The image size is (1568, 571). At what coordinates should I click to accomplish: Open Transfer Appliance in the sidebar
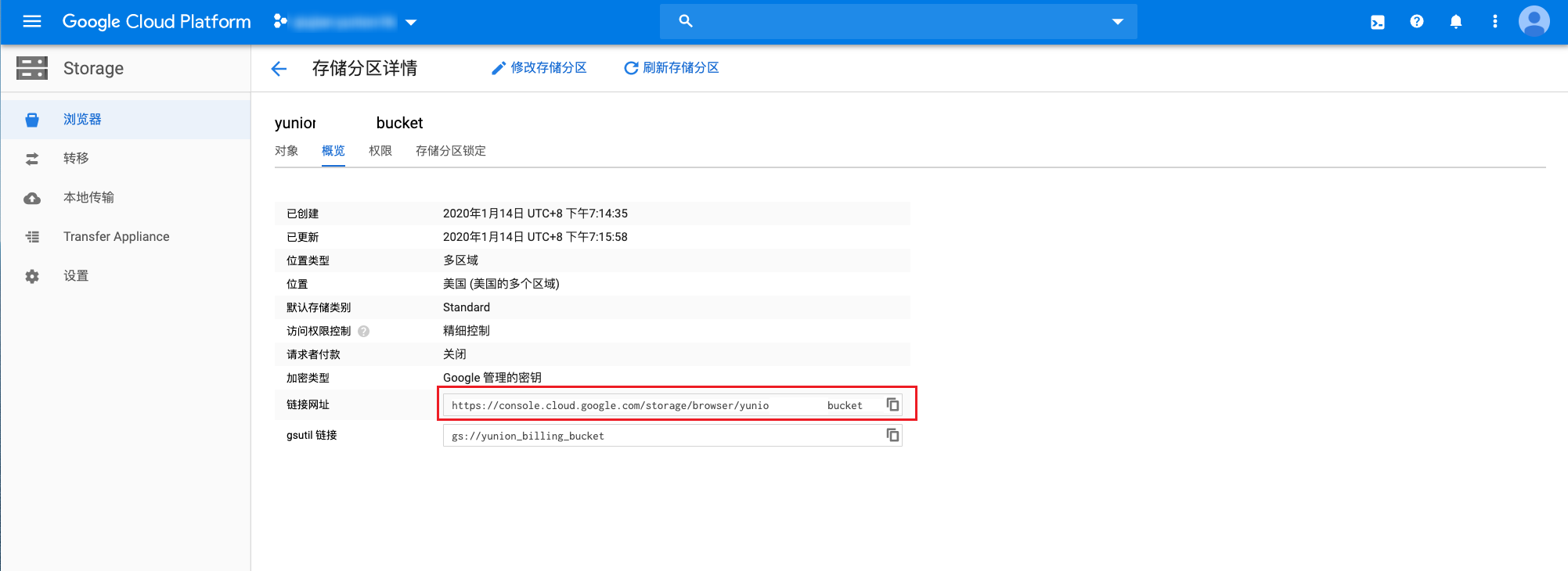116,236
